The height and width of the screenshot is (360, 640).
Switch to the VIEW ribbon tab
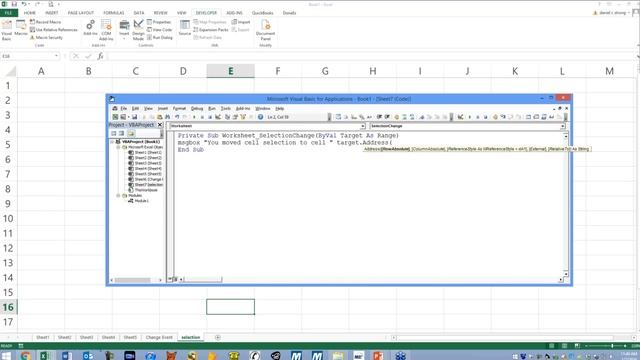pyautogui.click(x=182, y=13)
